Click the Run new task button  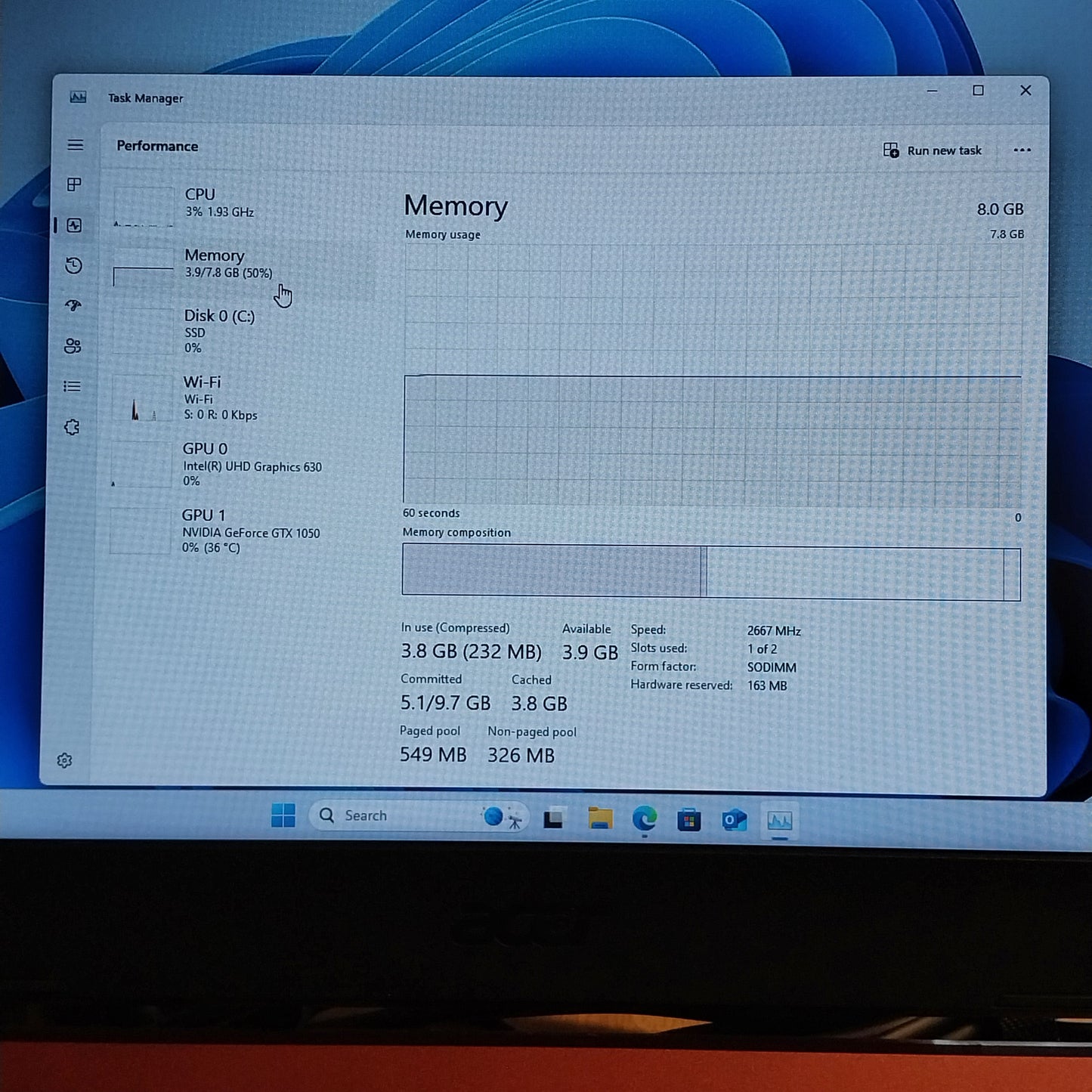tap(933, 150)
